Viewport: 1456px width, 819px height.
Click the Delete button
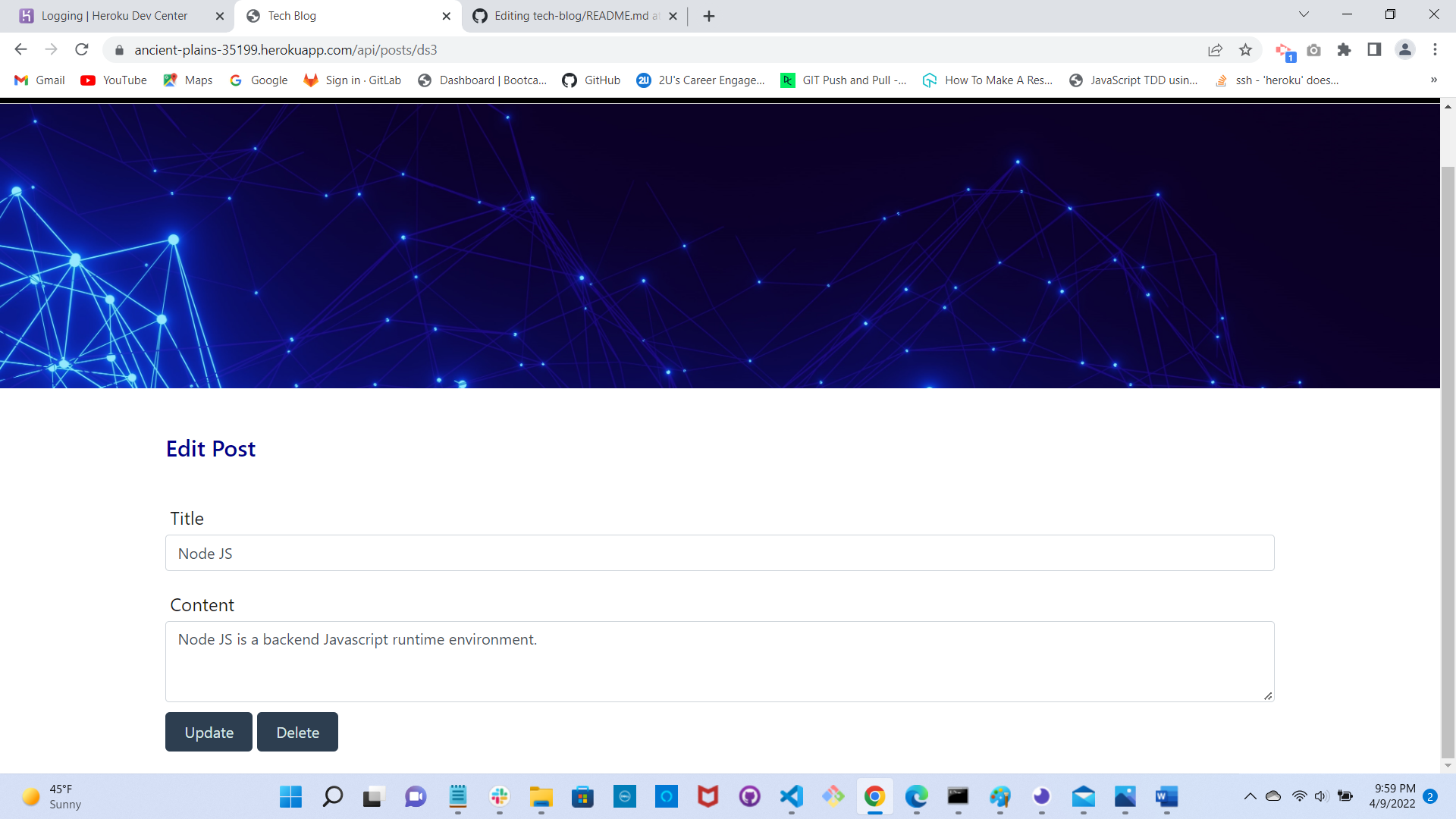point(297,732)
